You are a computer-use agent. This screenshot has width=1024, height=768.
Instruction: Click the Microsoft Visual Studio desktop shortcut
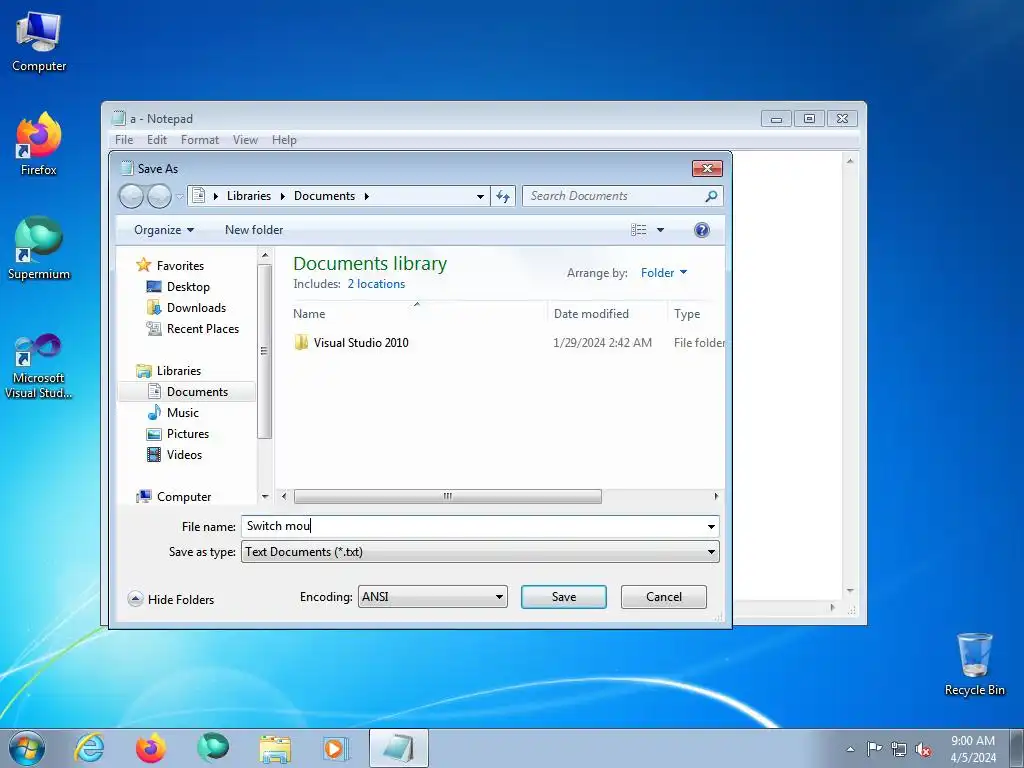click(x=39, y=366)
